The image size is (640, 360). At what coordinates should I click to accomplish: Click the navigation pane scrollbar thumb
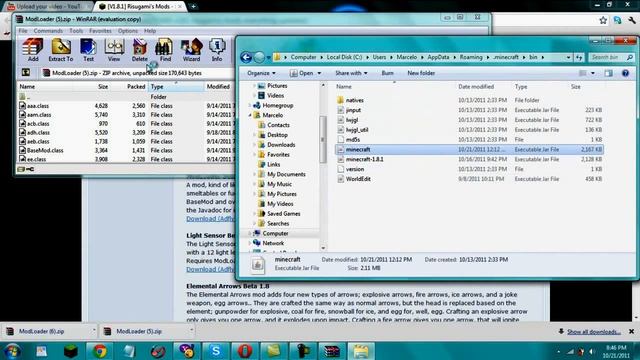pos(323,140)
